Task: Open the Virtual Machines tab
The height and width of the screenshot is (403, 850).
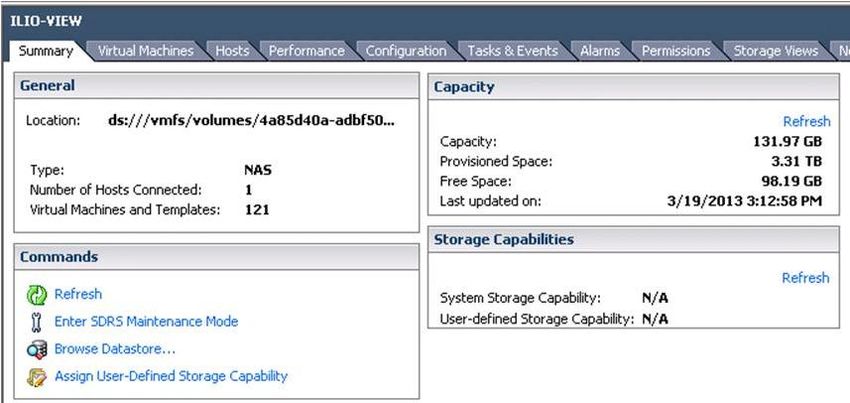Action: tap(145, 51)
